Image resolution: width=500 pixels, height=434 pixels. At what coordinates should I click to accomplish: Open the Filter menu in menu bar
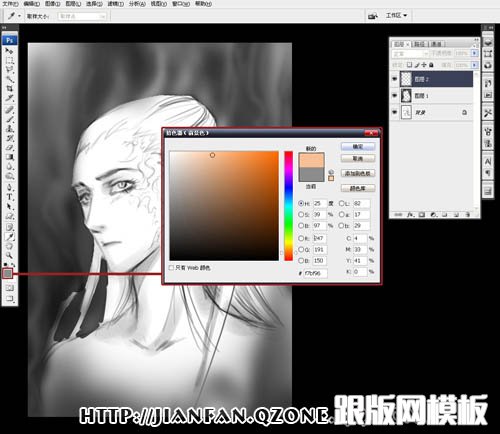116,4
